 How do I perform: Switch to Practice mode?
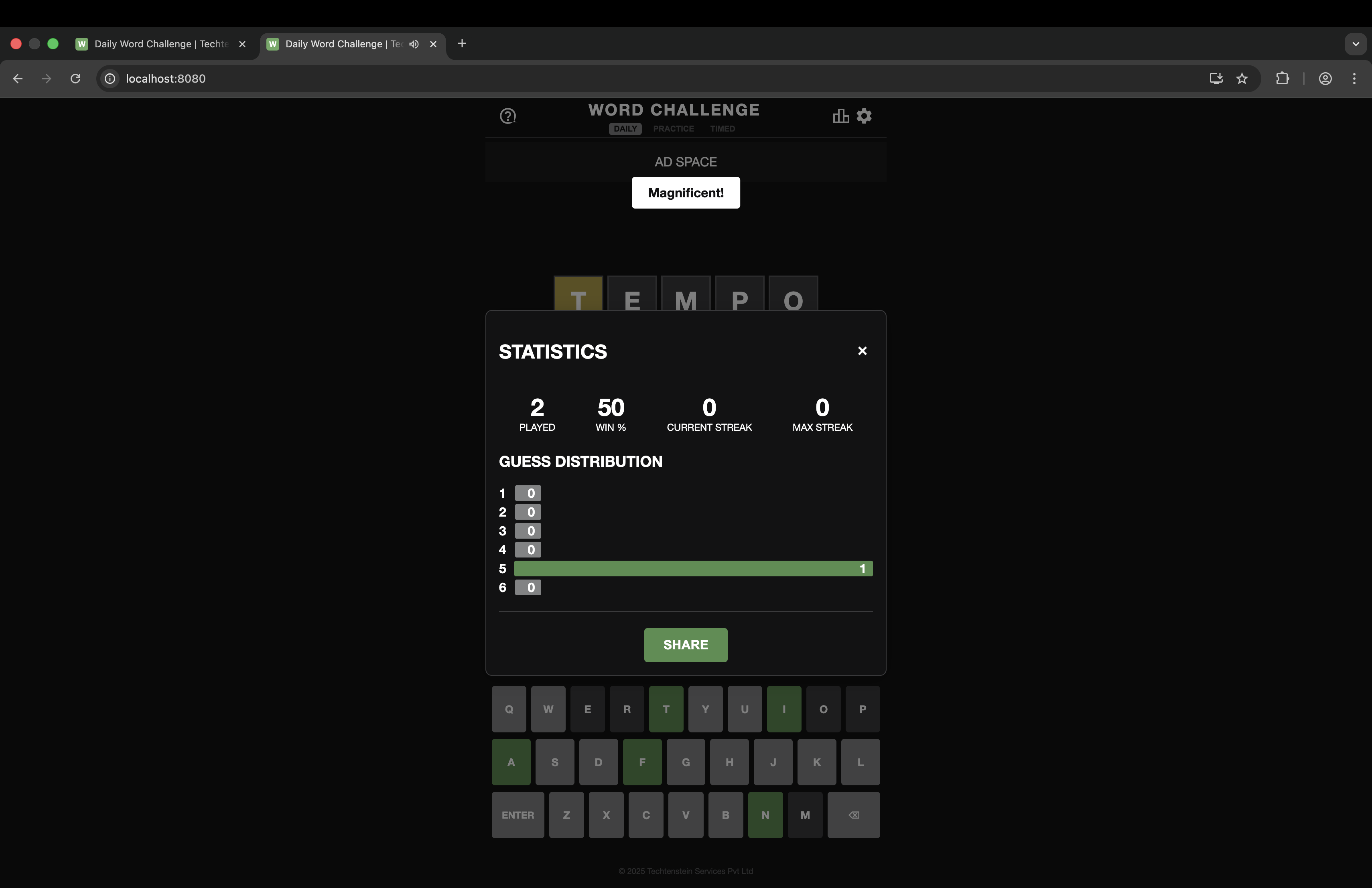(x=673, y=129)
